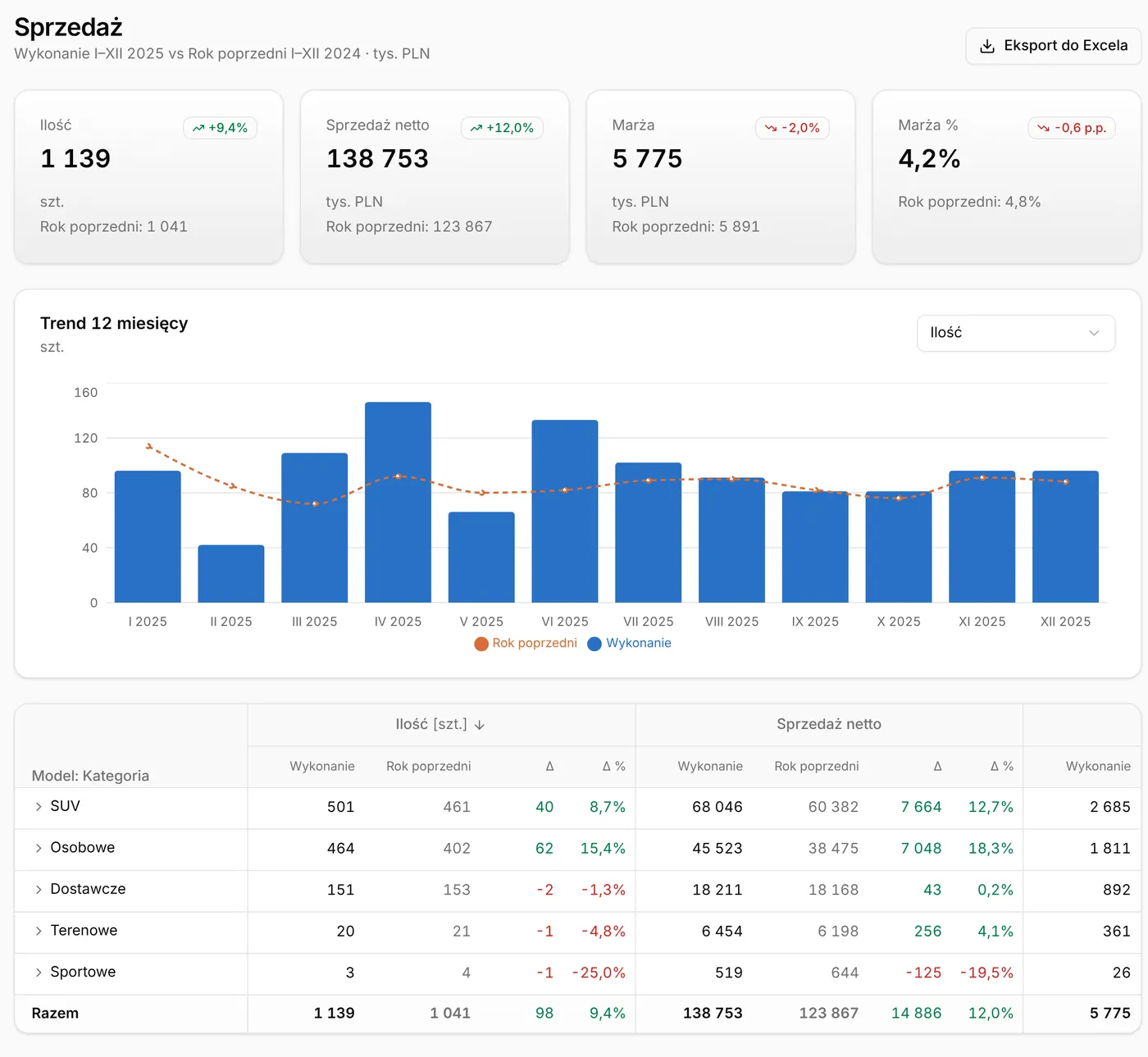Screen dimensions: 1148x1057
Task: Open the Ilość metric dropdown
Action: click(x=1016, y=333)
